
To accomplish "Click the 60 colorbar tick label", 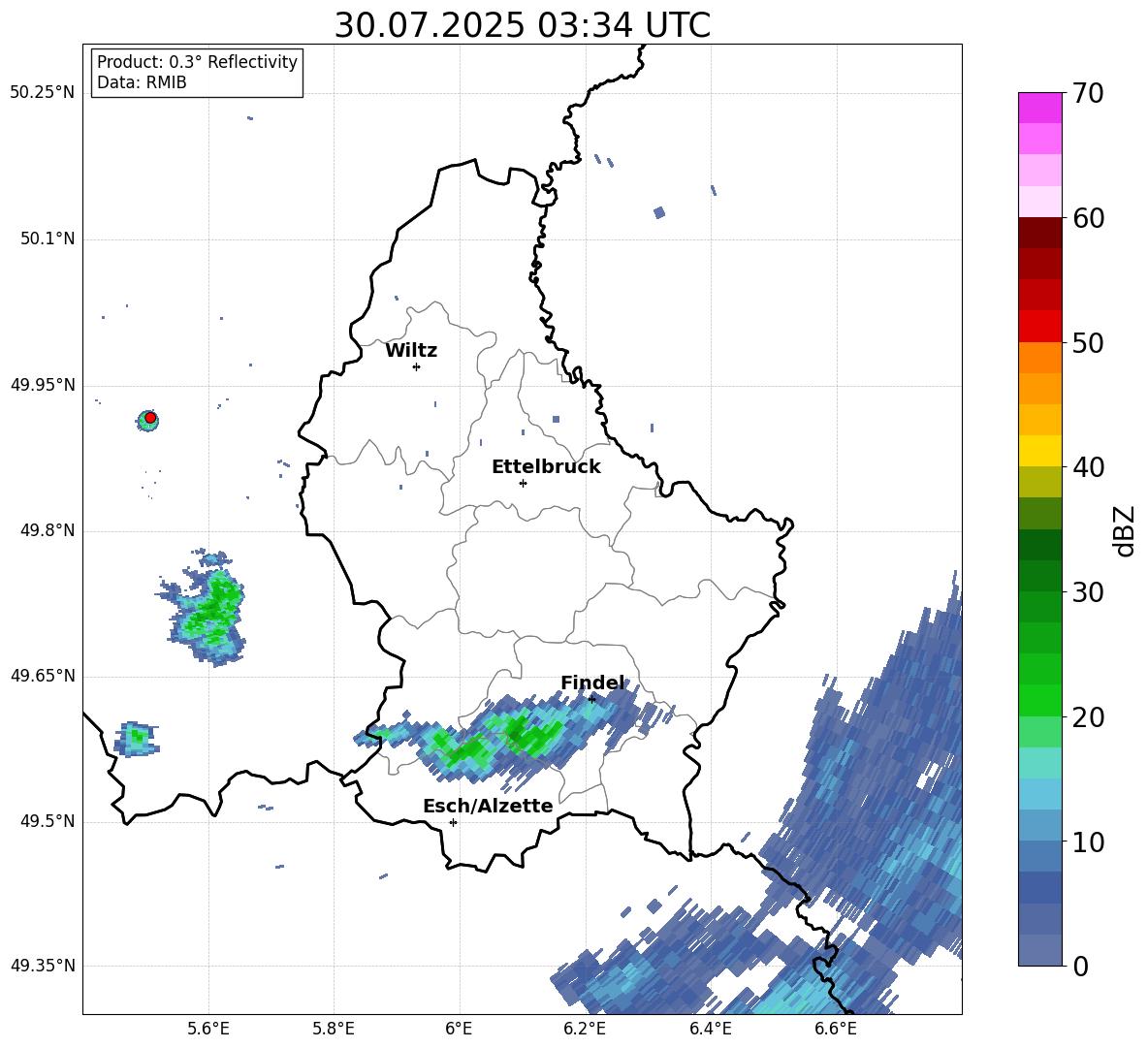I will (1088, 218).
